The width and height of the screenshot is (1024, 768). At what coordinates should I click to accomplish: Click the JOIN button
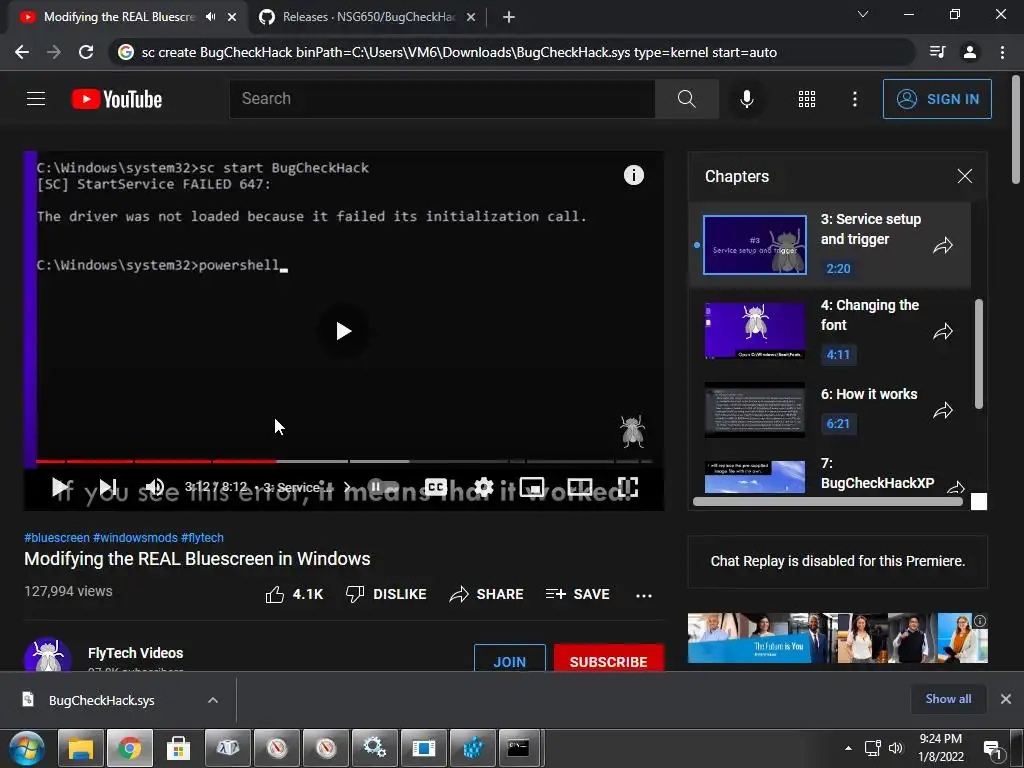[x=509, y=658]
